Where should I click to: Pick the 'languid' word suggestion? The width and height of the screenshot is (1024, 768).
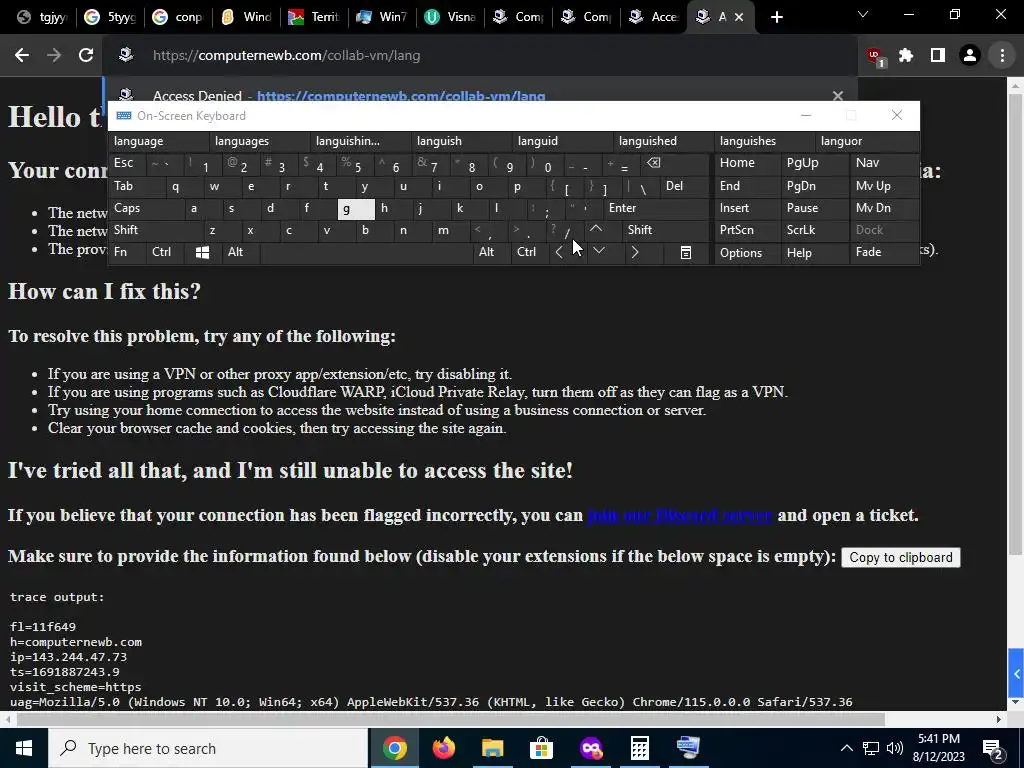pos(563,141)
